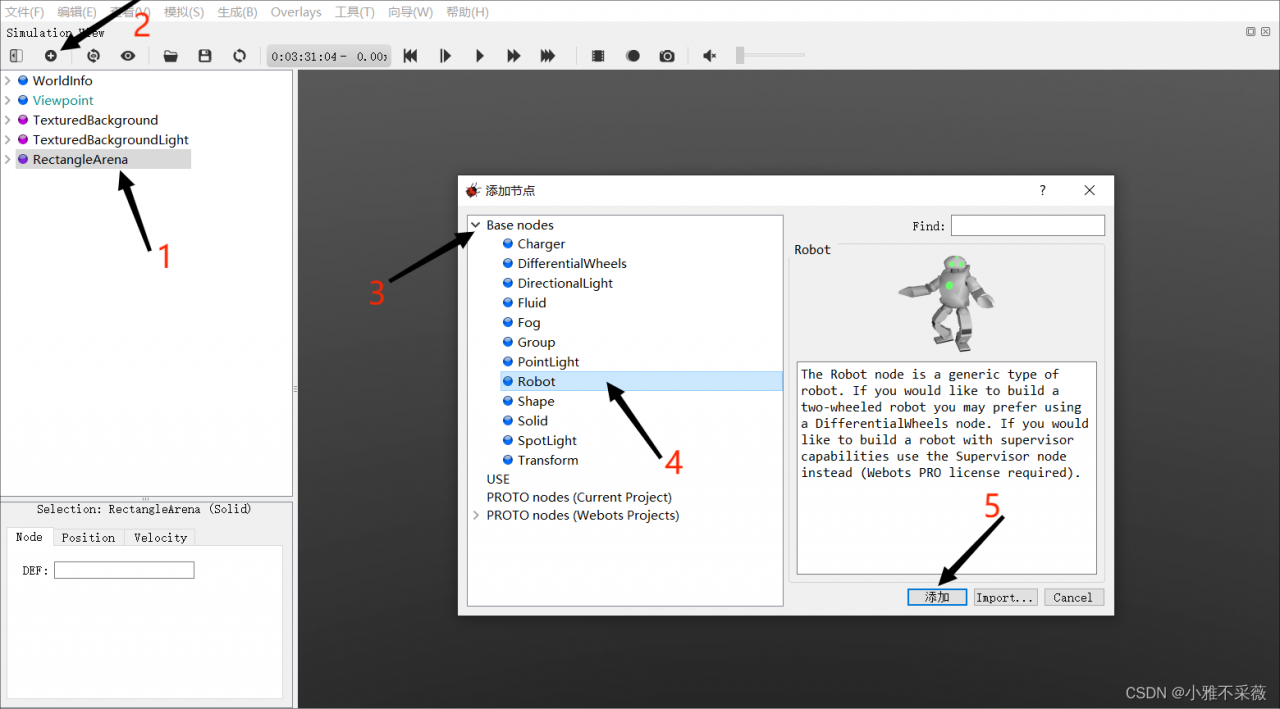This screenshot has height=709, width=1280.
Task: Click the eye view options icon
Action: click(x=128, y=56)
